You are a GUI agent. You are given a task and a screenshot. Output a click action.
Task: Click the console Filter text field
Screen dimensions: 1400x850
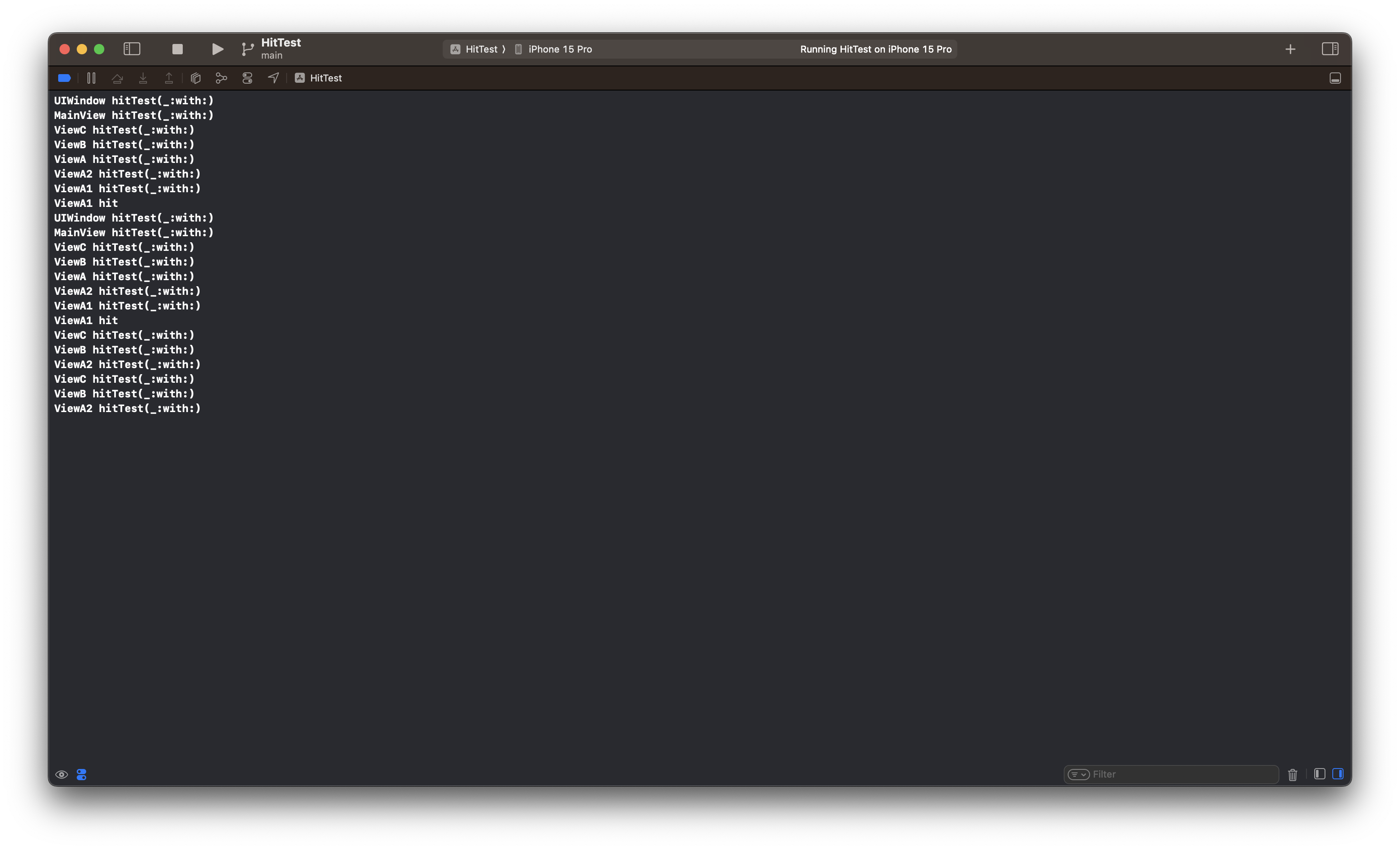point(1182,775)
